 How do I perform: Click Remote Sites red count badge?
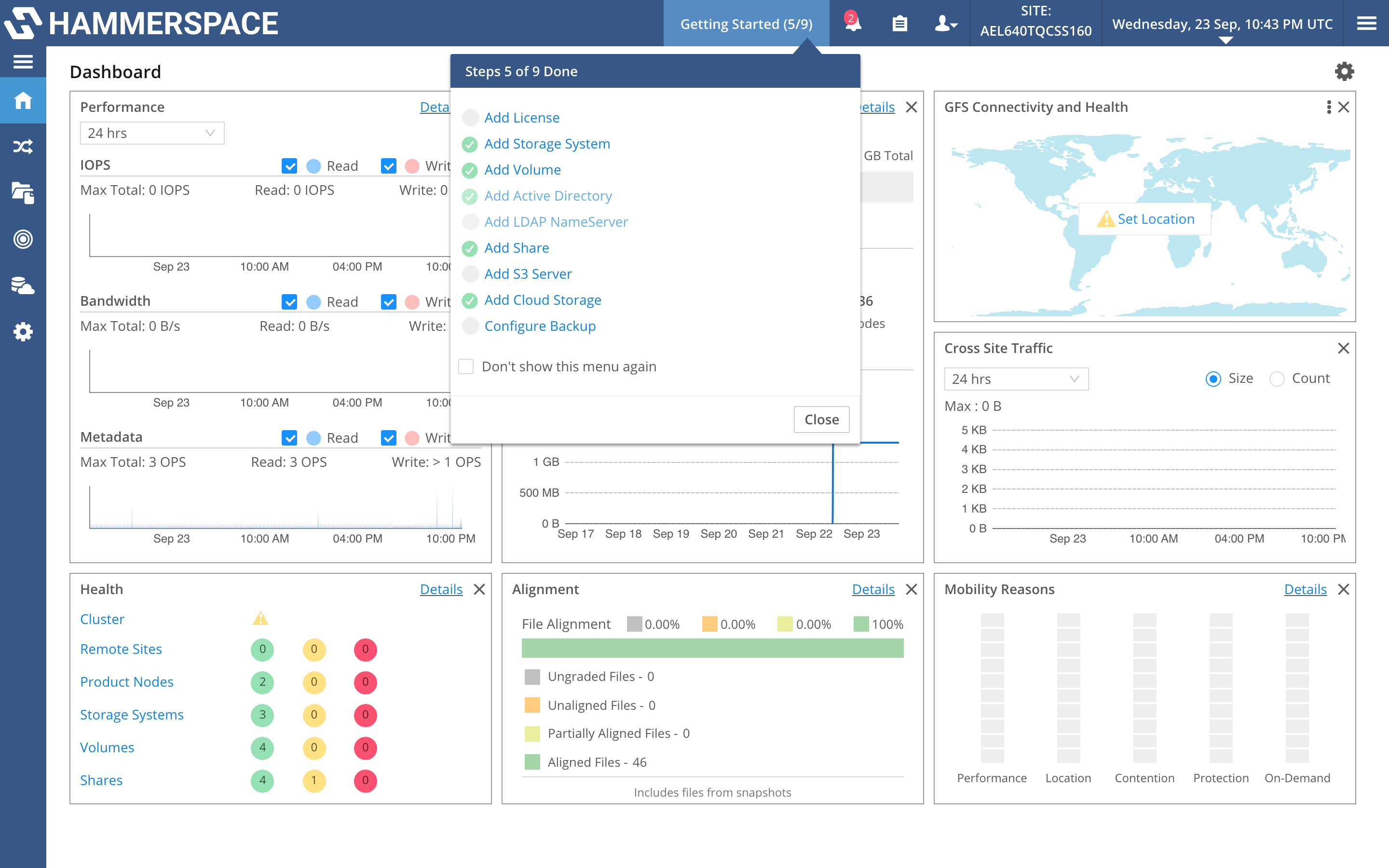click(x=366, y=649)
